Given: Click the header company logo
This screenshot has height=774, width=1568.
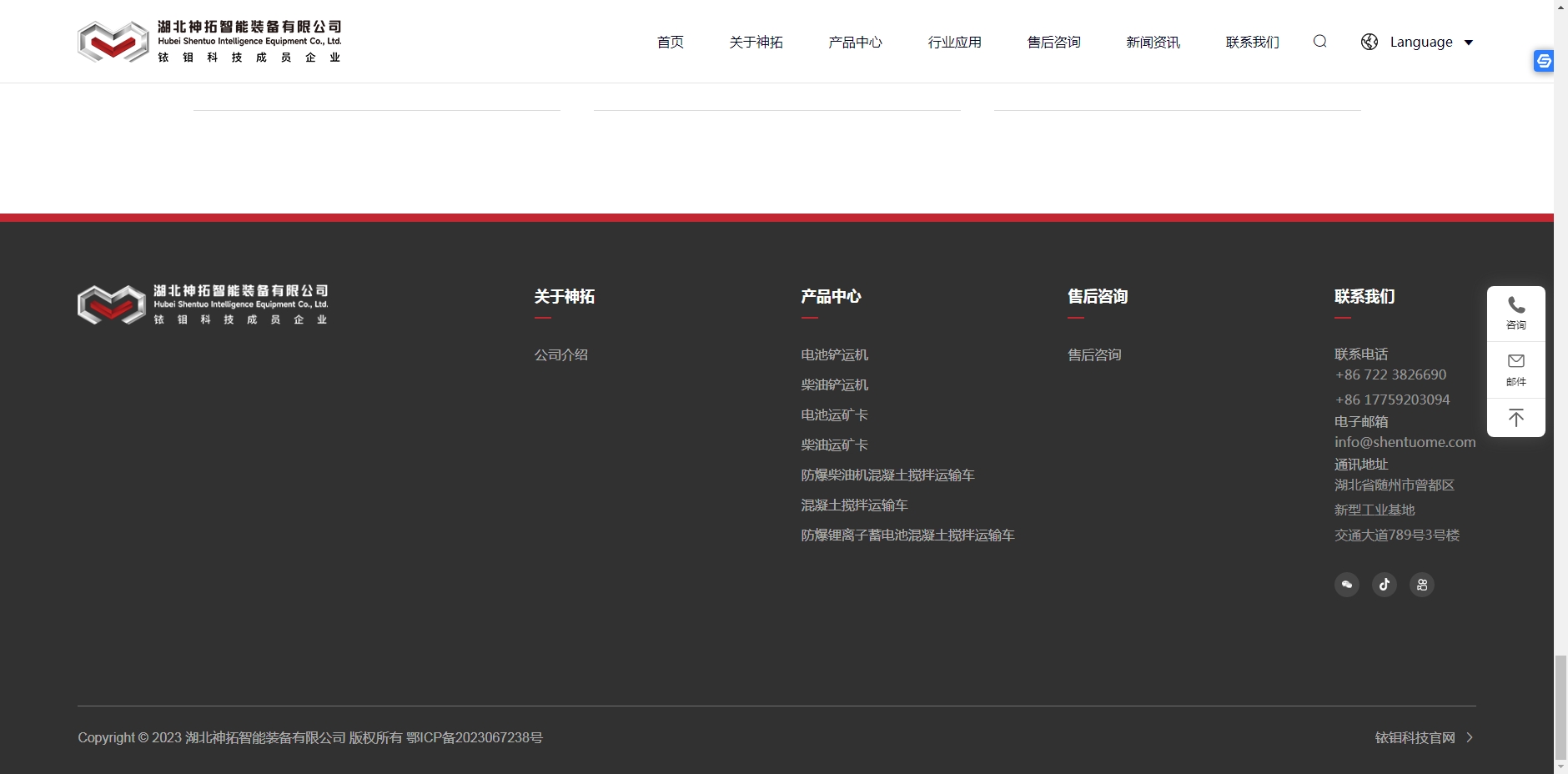Looking at the screenshot, I should click(x=209, y=42).
